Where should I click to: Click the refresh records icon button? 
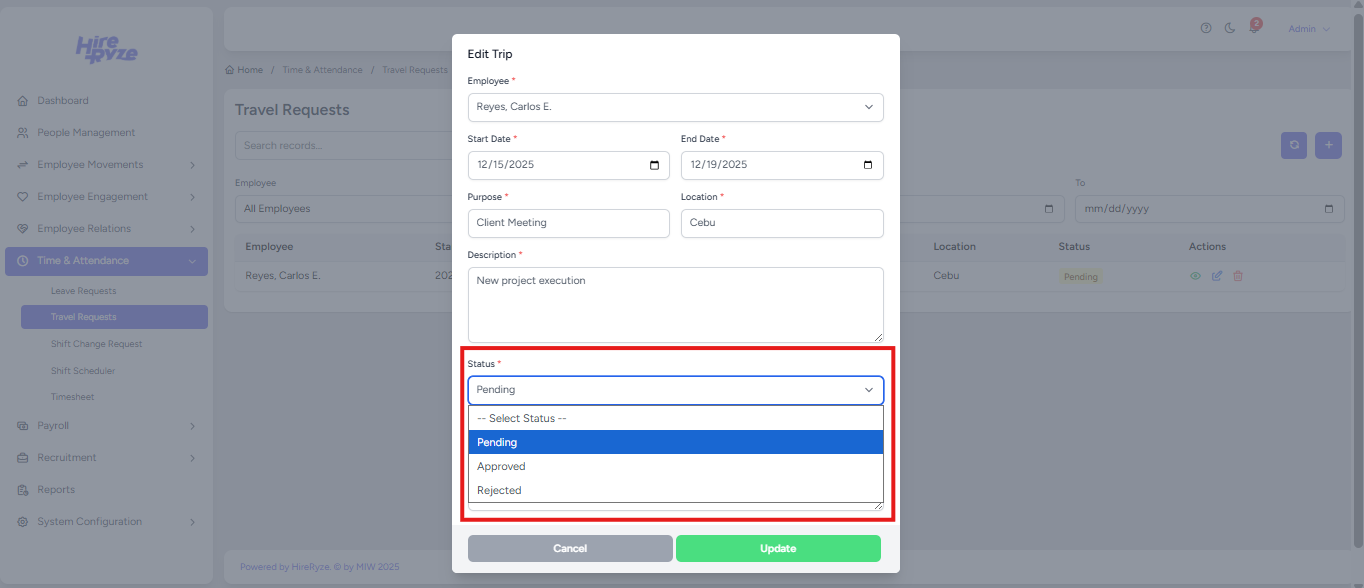pyautogui.click(x=1294, y=145)
